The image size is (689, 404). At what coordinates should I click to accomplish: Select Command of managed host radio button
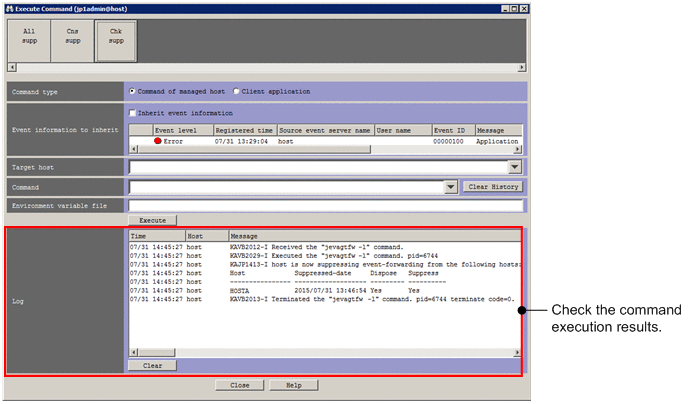(133, 91)
